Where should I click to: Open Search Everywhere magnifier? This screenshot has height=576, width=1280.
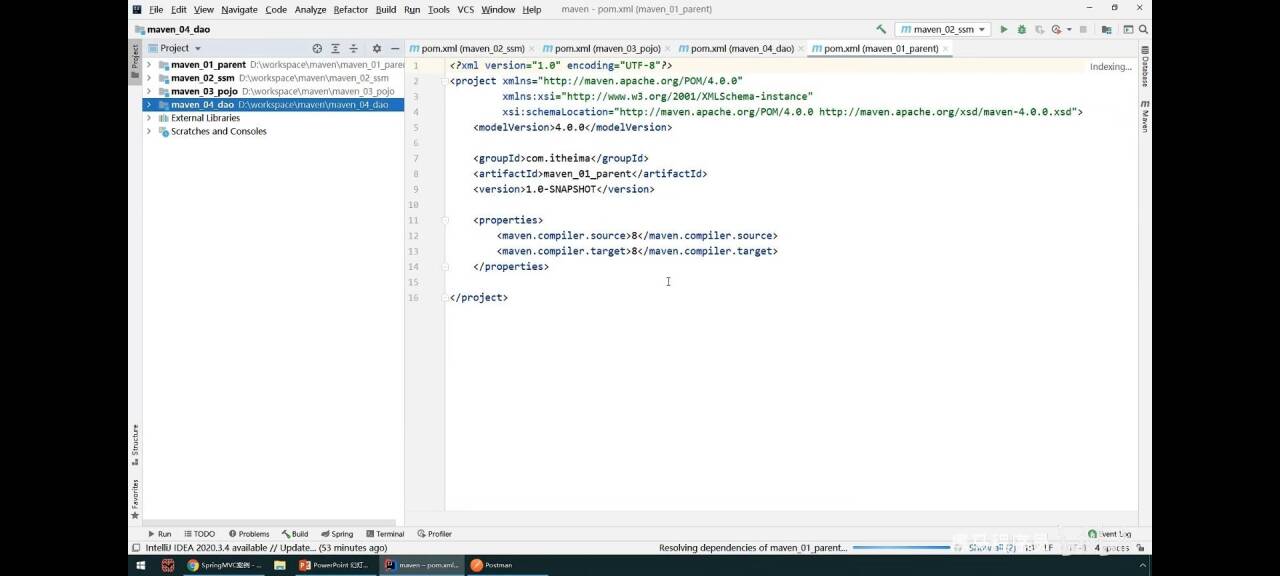pos(1143,30)
